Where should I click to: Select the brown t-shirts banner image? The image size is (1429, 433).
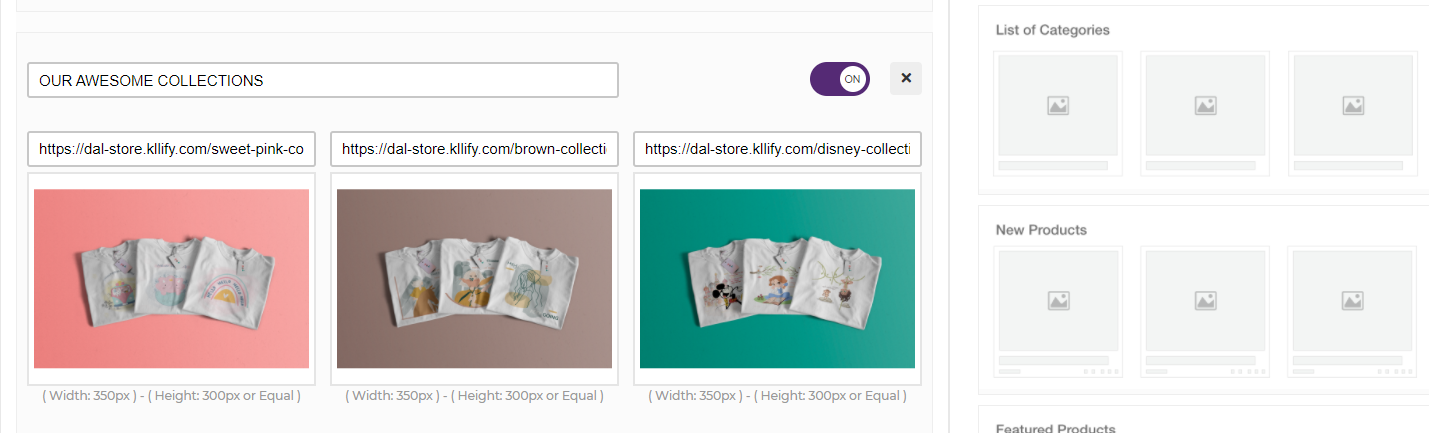coord(474,278)
